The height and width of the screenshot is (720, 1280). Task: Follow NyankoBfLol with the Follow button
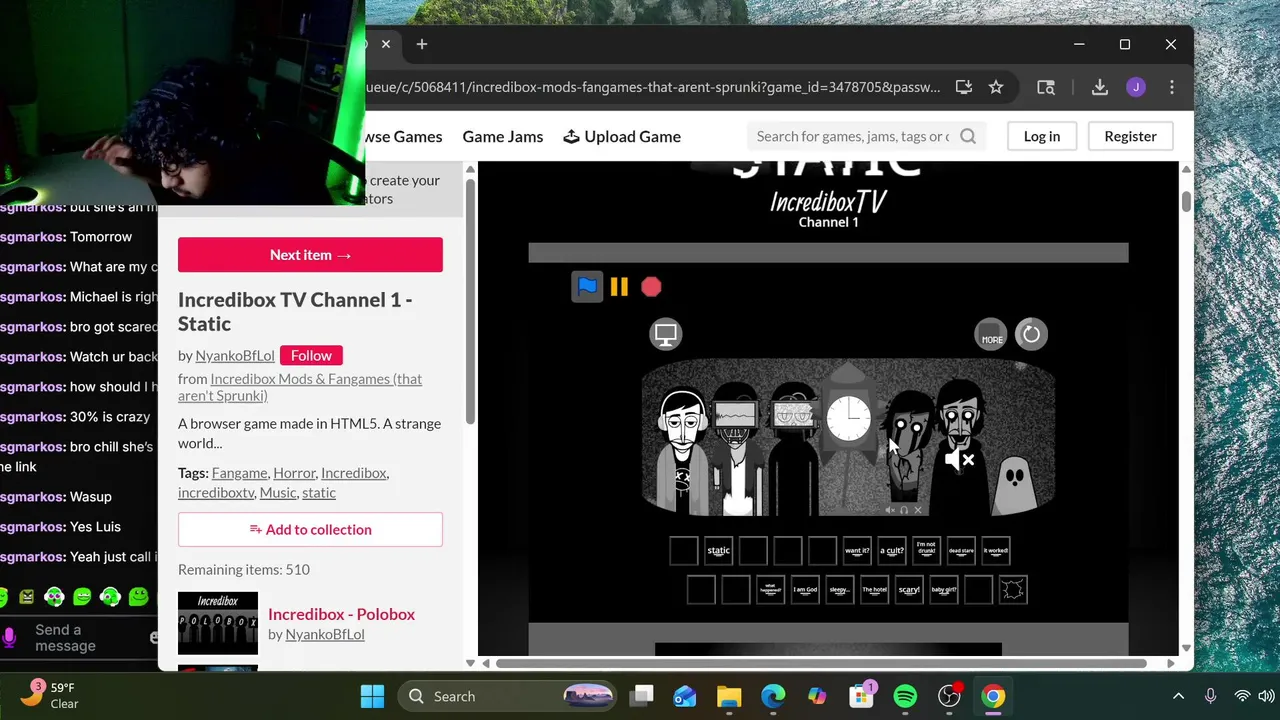311,355
